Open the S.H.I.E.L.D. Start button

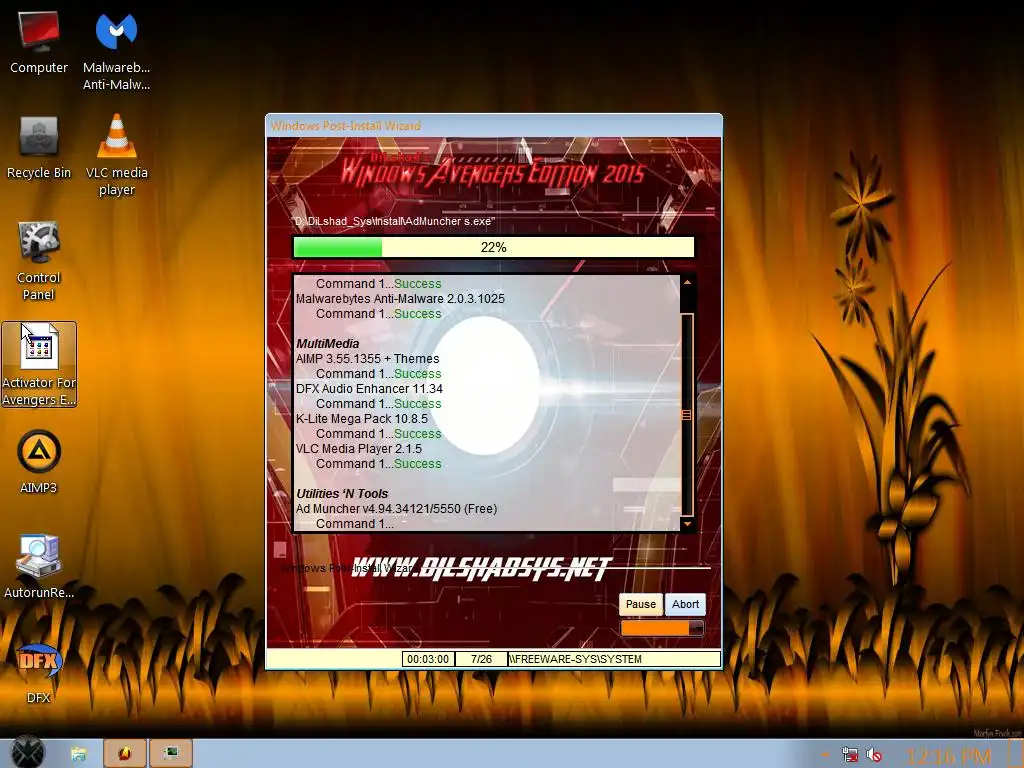(x=27, y=752)
